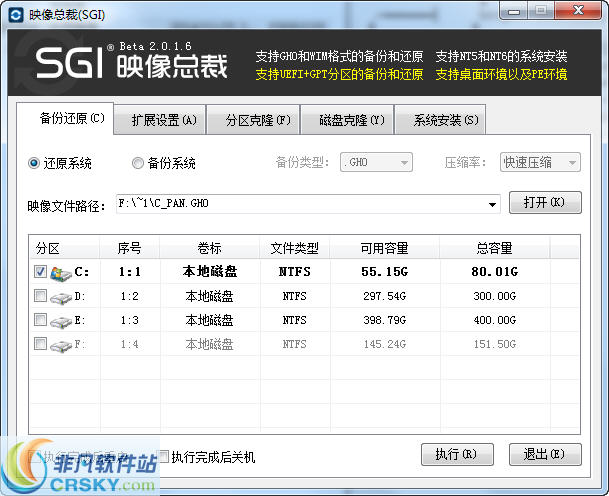Viewport: 609px width, 496px height.
Task: Click the 151.50G cell in F: row
Action: tap(494, 344)
